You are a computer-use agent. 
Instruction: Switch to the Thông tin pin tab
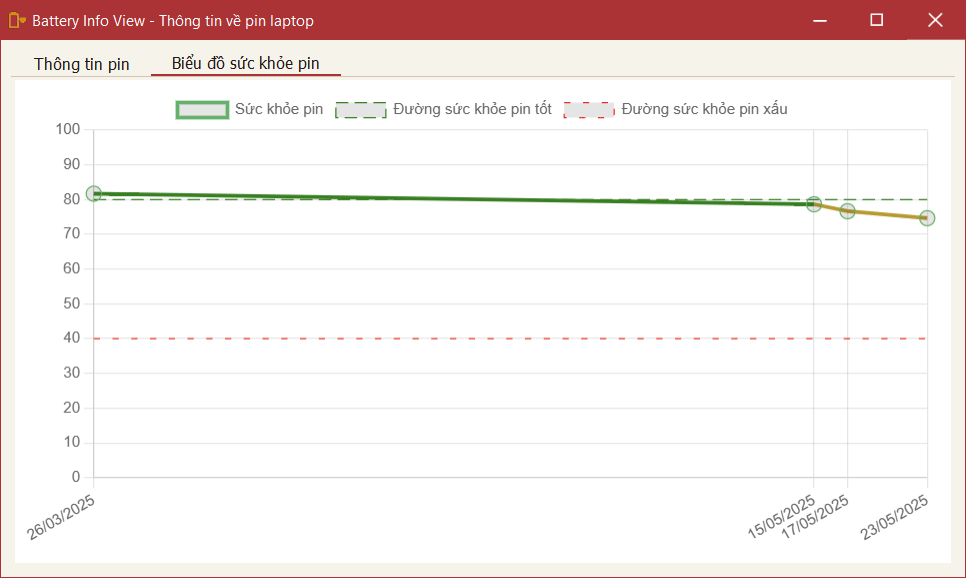[81, 64]
